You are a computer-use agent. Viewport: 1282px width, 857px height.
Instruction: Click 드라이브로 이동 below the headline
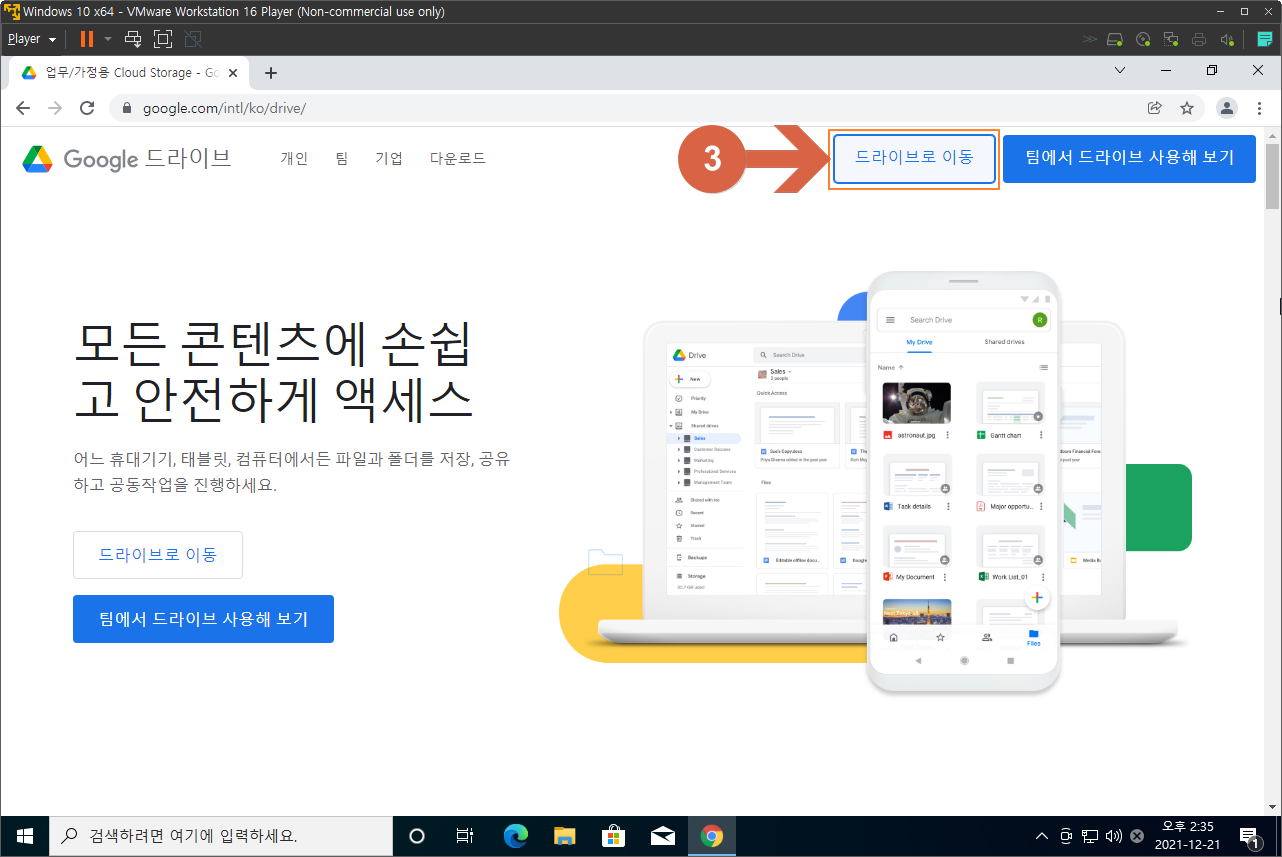158,555
